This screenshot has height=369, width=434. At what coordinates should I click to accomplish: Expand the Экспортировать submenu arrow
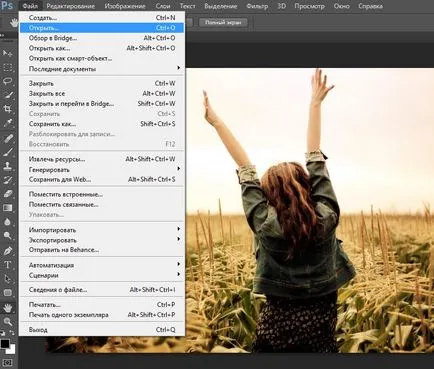(179, 239)
